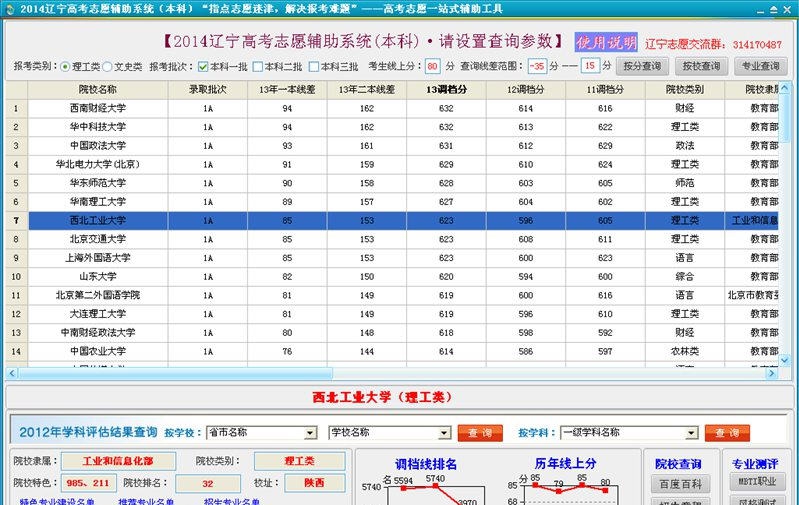The image size is (799, 505).
Task: Sort by 13年一本线差 column header
Action: pos(287,90)
